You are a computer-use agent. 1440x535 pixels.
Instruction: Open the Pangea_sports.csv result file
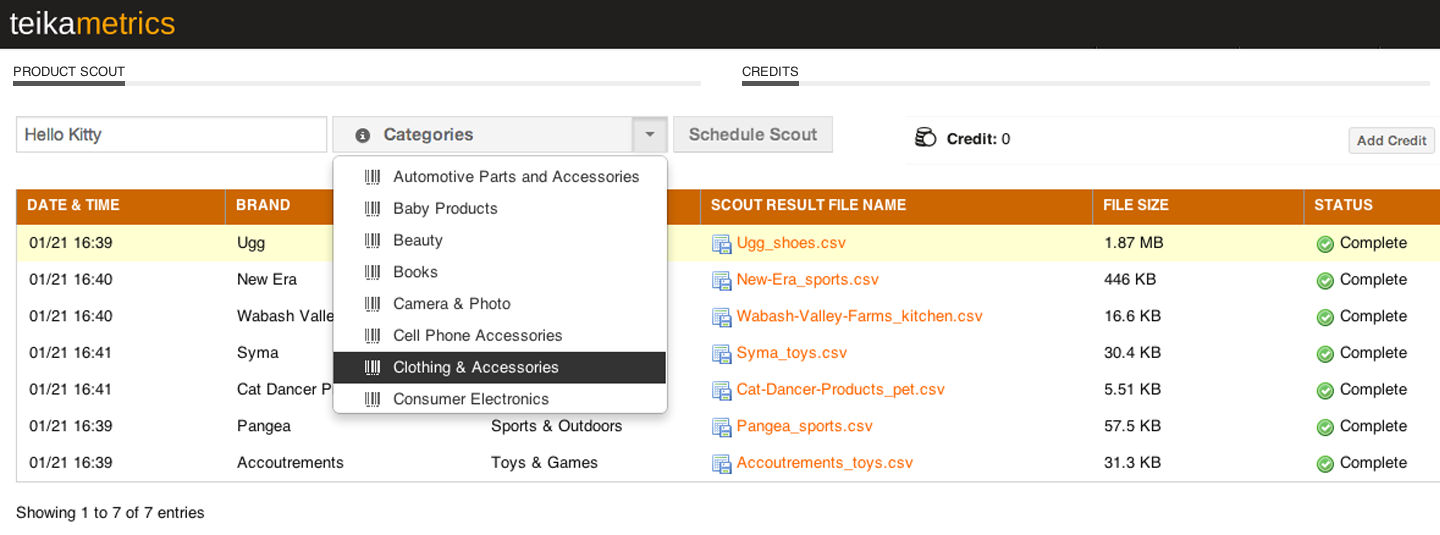(805, 426)
